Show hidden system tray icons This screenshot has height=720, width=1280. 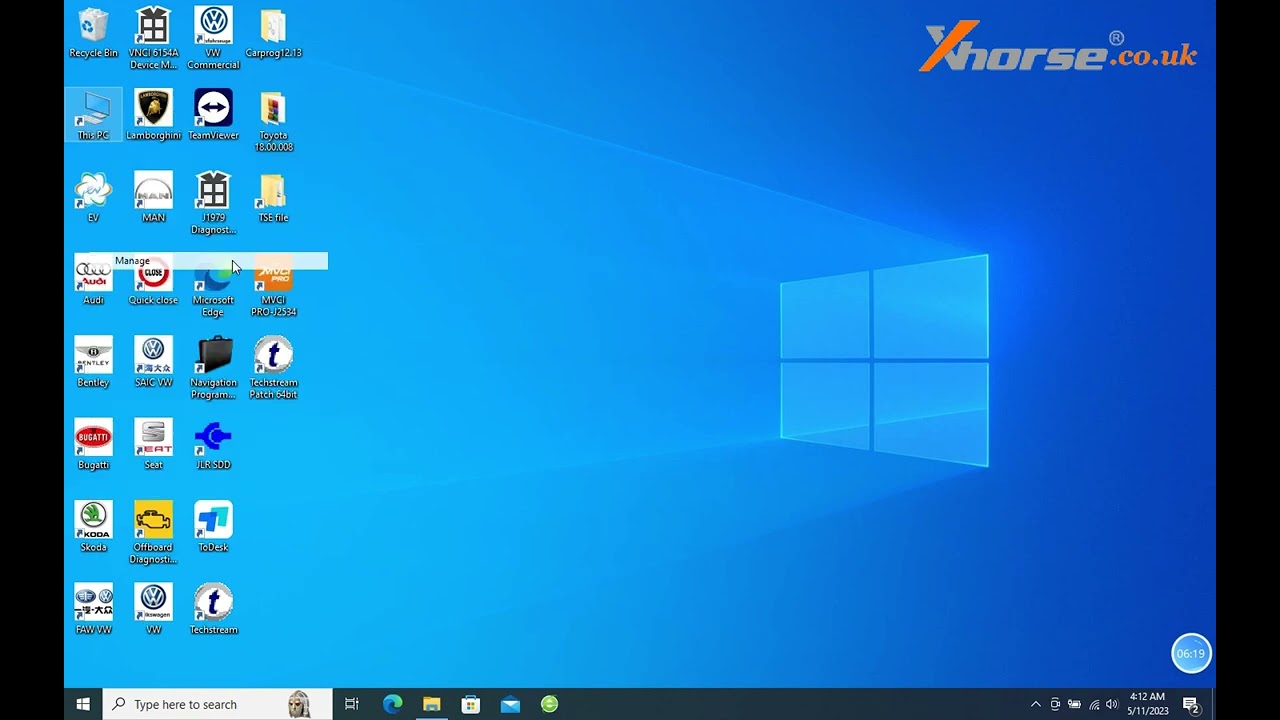tap(1036, 704)
